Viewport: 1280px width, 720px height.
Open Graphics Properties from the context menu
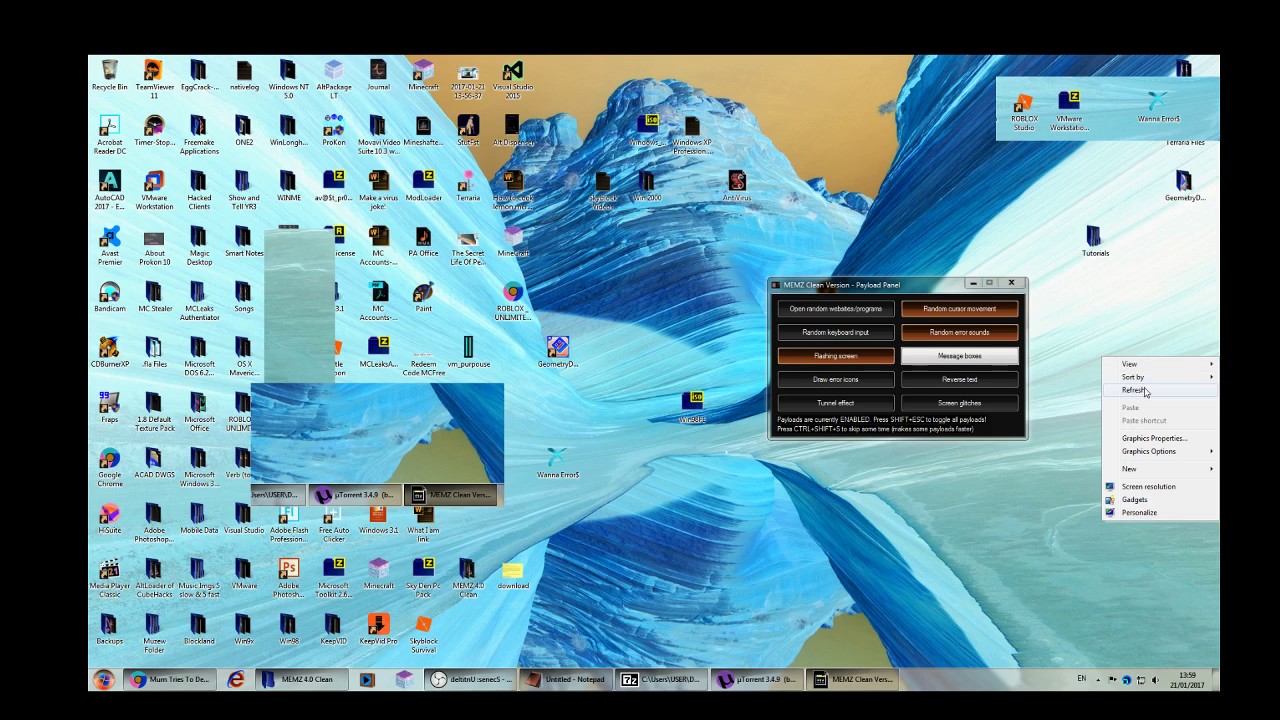coord(1160,438)
